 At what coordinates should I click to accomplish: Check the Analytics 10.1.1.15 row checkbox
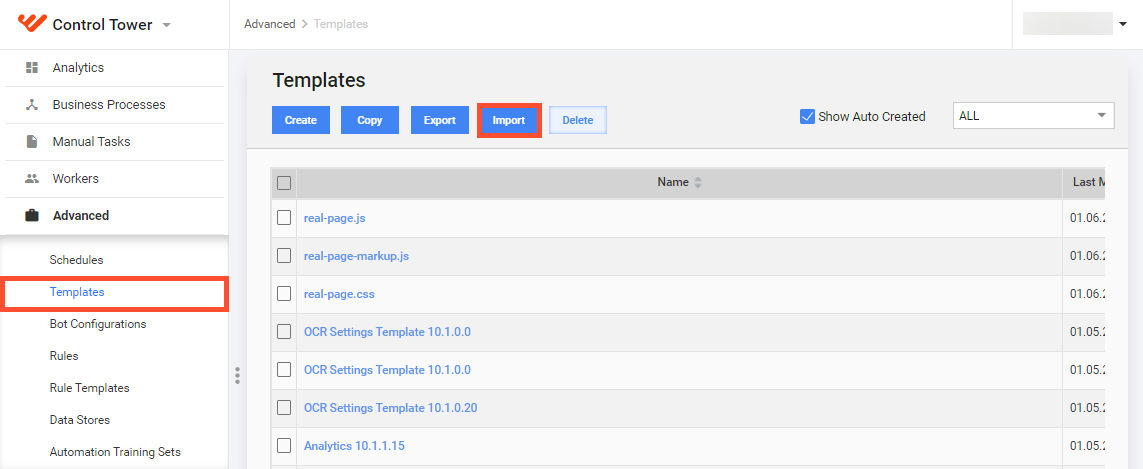pos(284,446)
